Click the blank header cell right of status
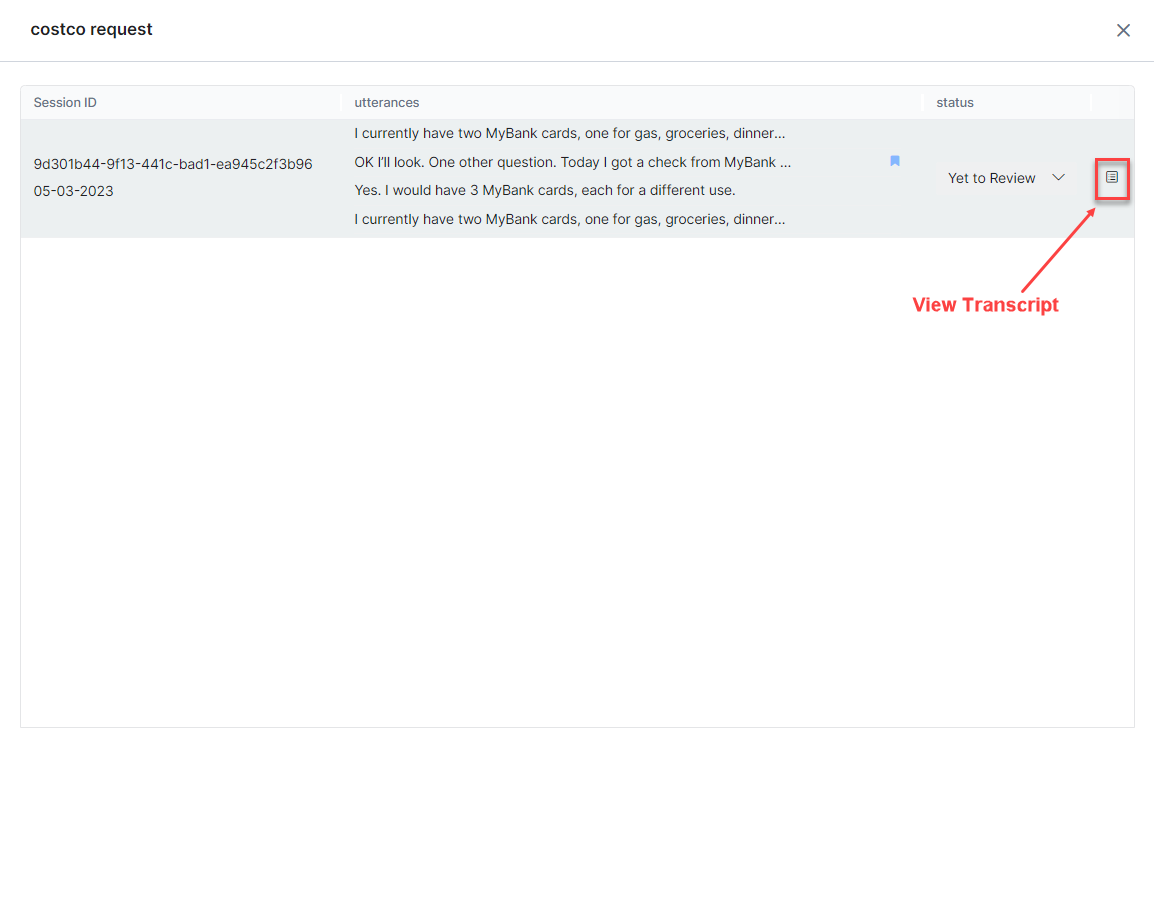This screenshot has height=903, width=1154. point(1112,103)
